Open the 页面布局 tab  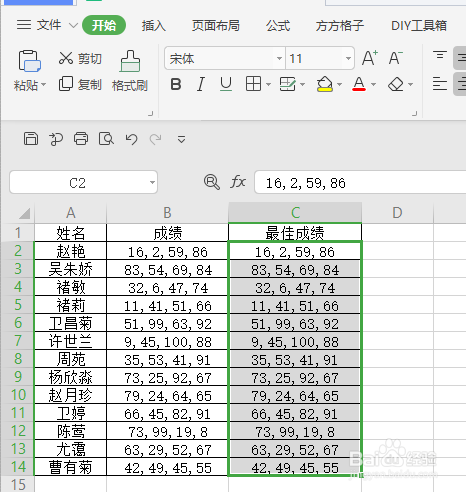point(216,25)
